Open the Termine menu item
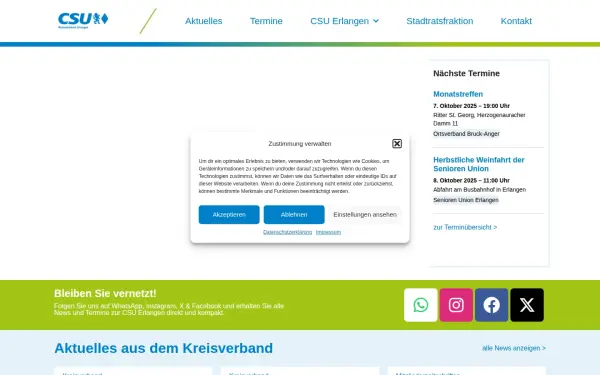Viewport: 600px width, 375px height. click(266, 21)
